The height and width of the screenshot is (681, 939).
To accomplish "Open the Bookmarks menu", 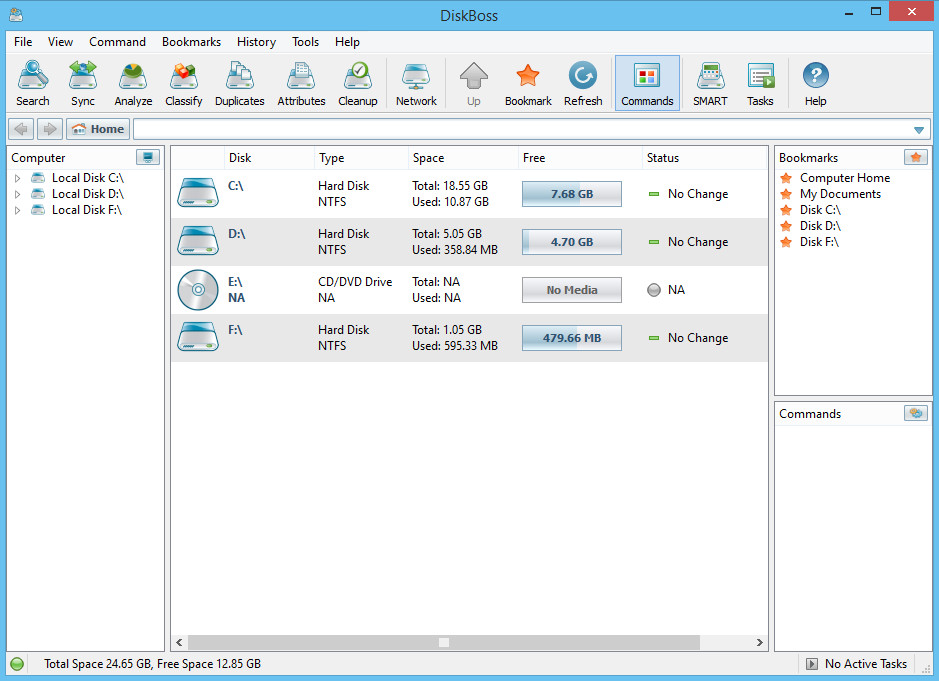I will [191, 42].
